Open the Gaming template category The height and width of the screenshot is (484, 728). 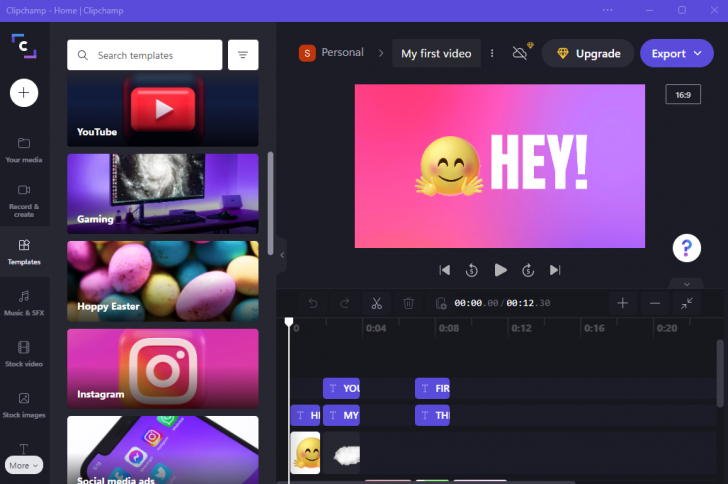(162, 194)
